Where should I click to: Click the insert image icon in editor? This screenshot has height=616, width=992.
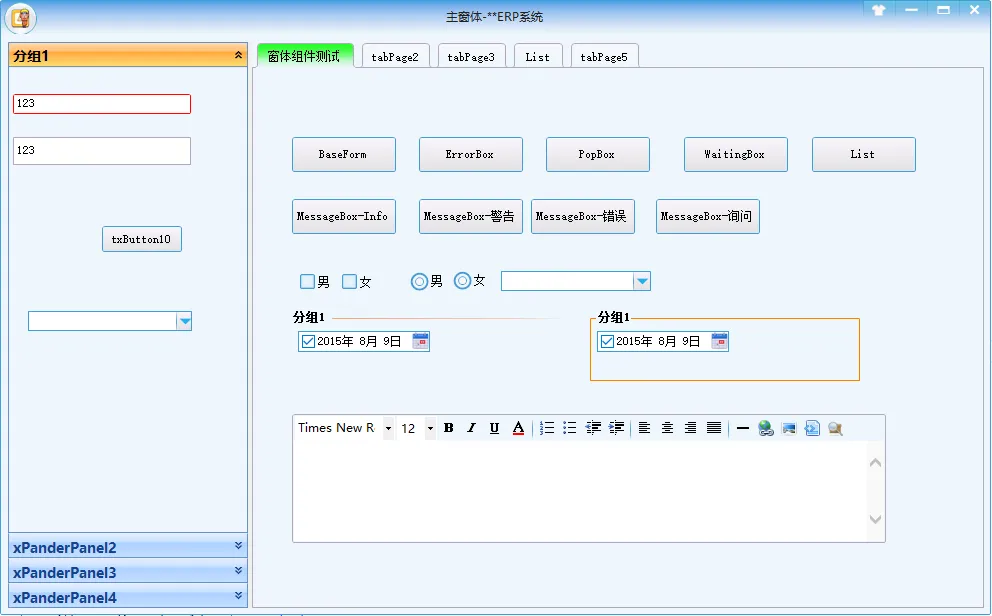point(789,428)
